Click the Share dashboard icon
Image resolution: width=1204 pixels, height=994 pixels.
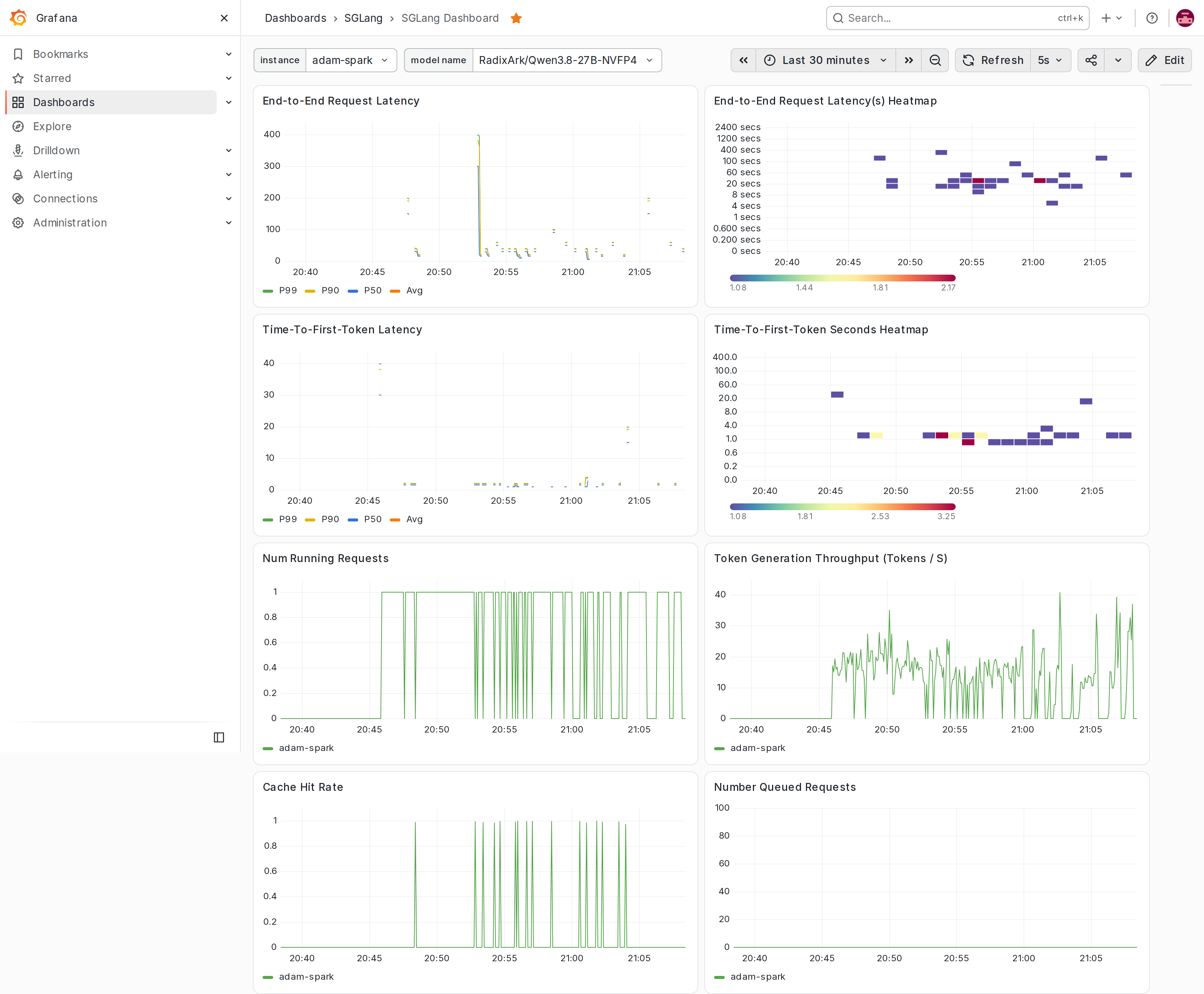coord(1091,60)
